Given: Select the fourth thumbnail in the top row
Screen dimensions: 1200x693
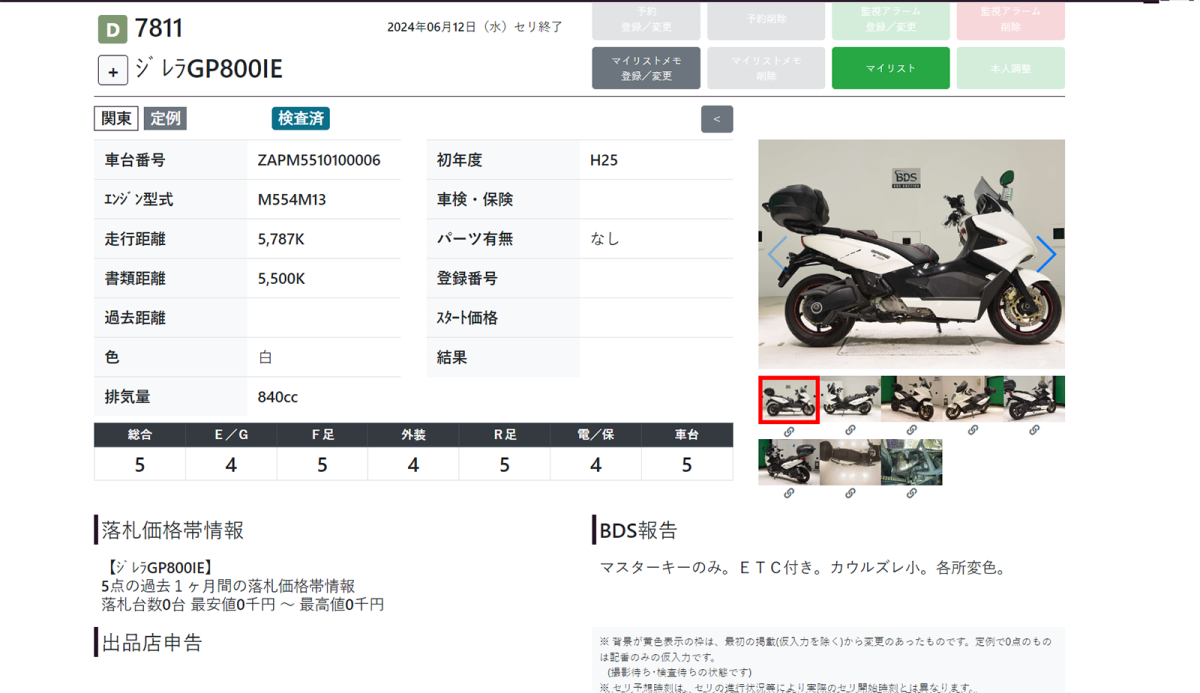Looking at the screenshot, I should click(972, 399).
